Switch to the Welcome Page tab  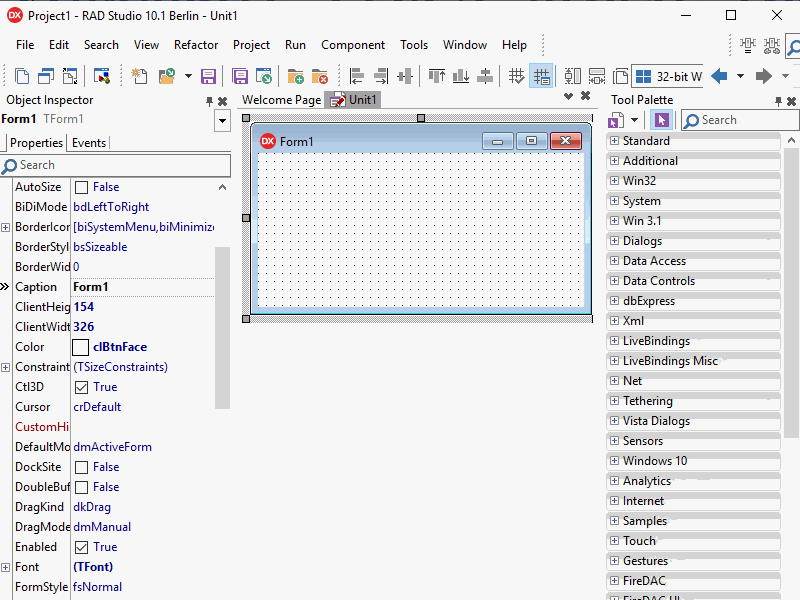tap(281, 100)
